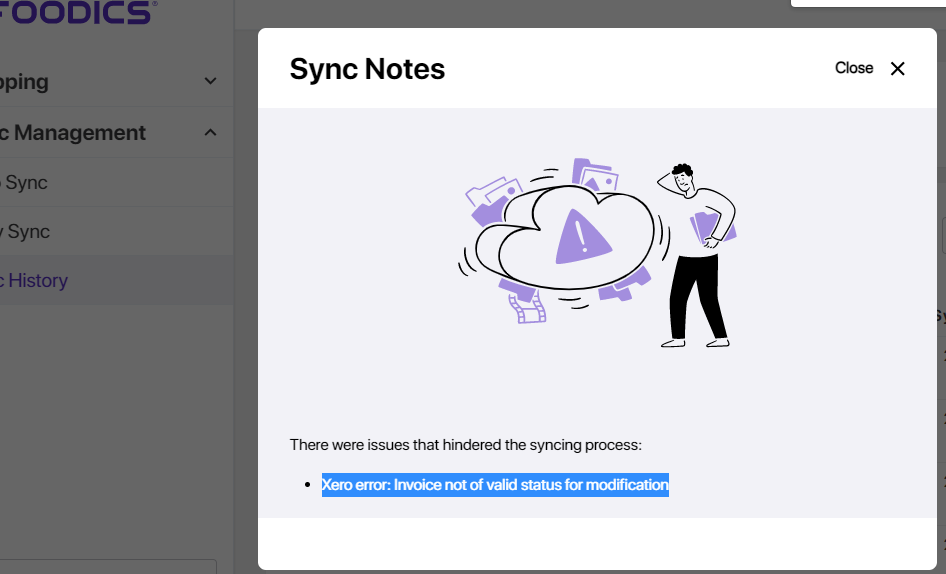This screenshot has height=574, width=946.
Task: Click the X icon in Sync Notes
Action: (897, 68)
